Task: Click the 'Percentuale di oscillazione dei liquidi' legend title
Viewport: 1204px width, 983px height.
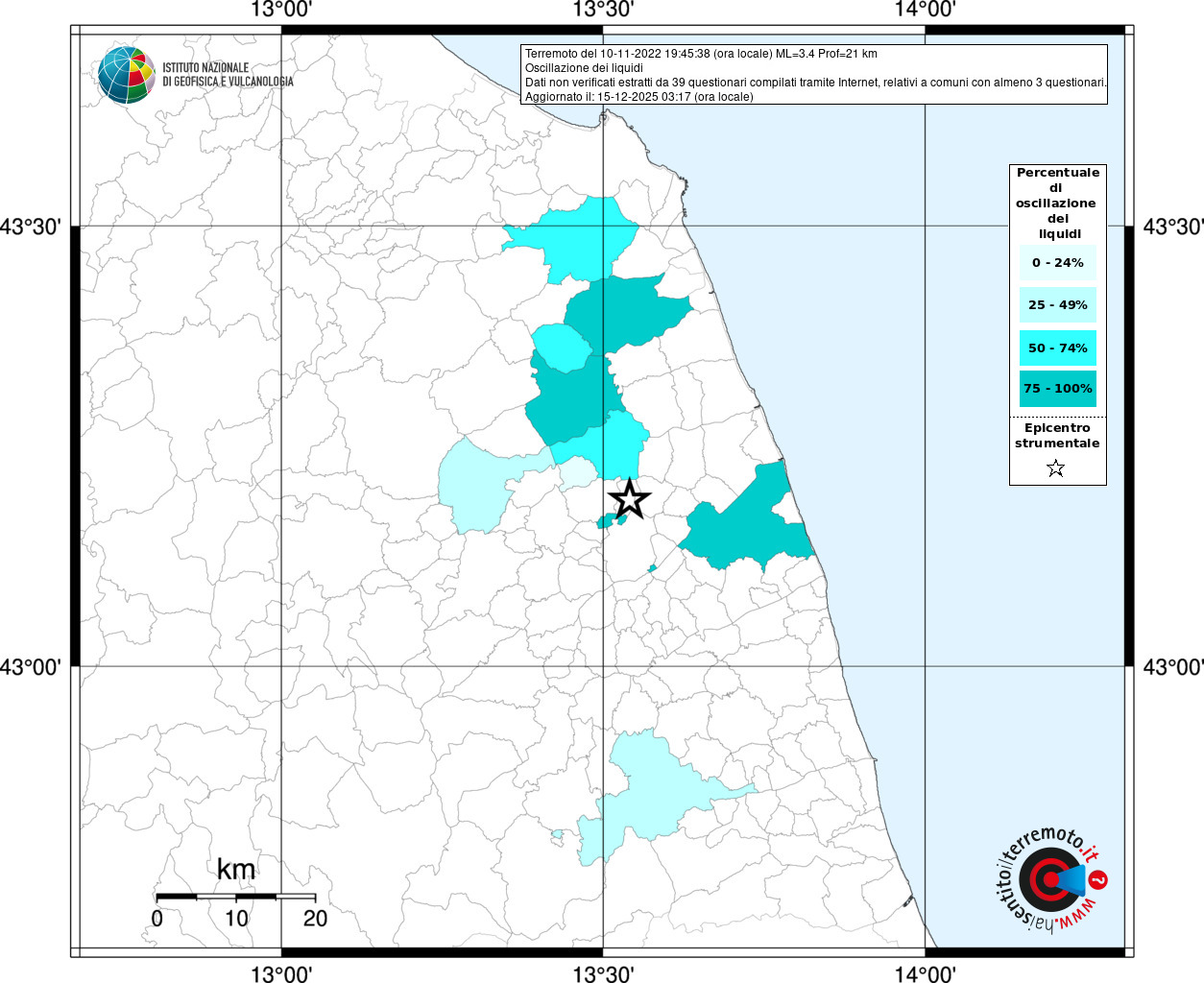Action: (1057, 203)
